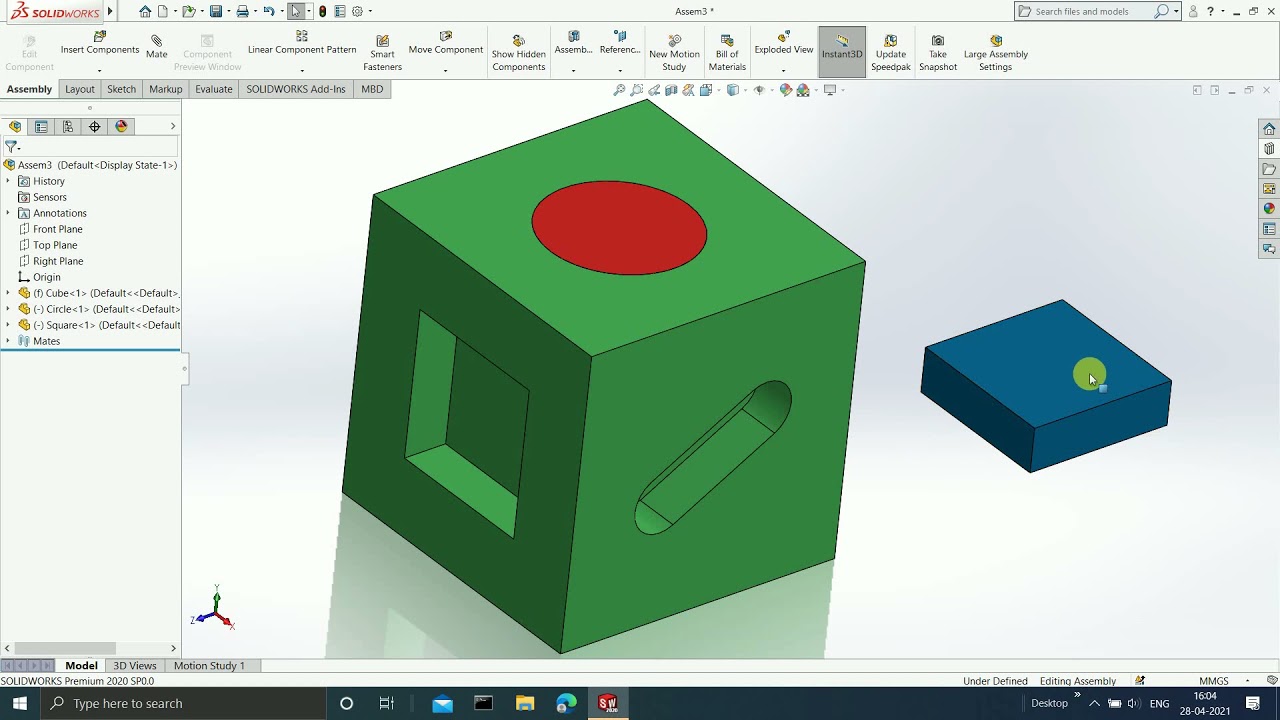Expand the Circle<1> component

[8, 309]
